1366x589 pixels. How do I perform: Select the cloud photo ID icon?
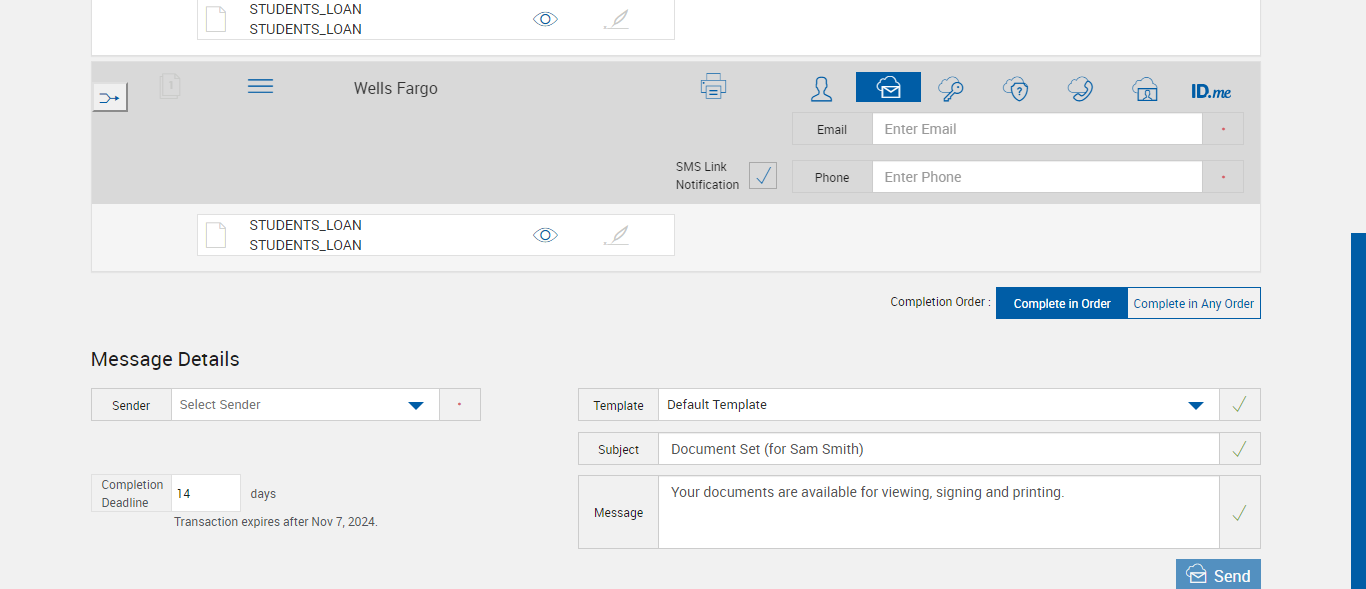tap(1145, 89)
